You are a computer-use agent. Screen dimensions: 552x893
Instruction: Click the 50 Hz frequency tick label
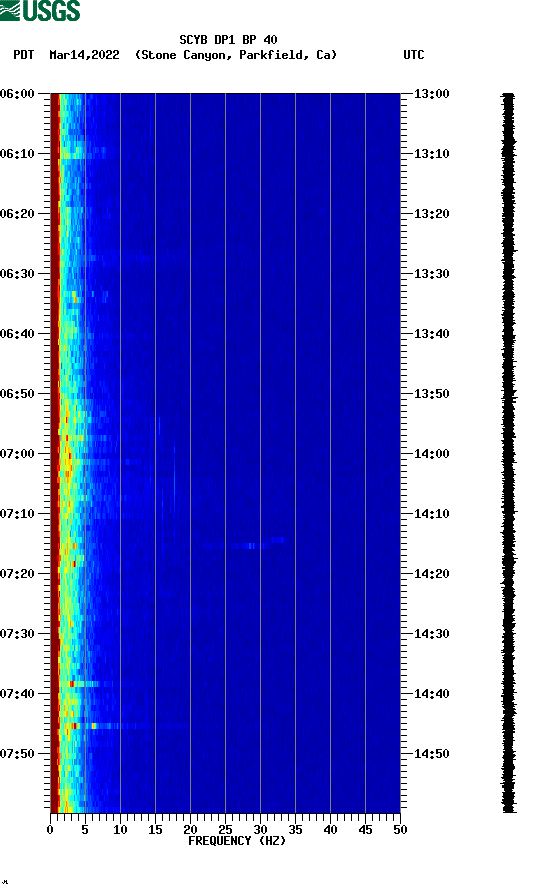(400, 830)
